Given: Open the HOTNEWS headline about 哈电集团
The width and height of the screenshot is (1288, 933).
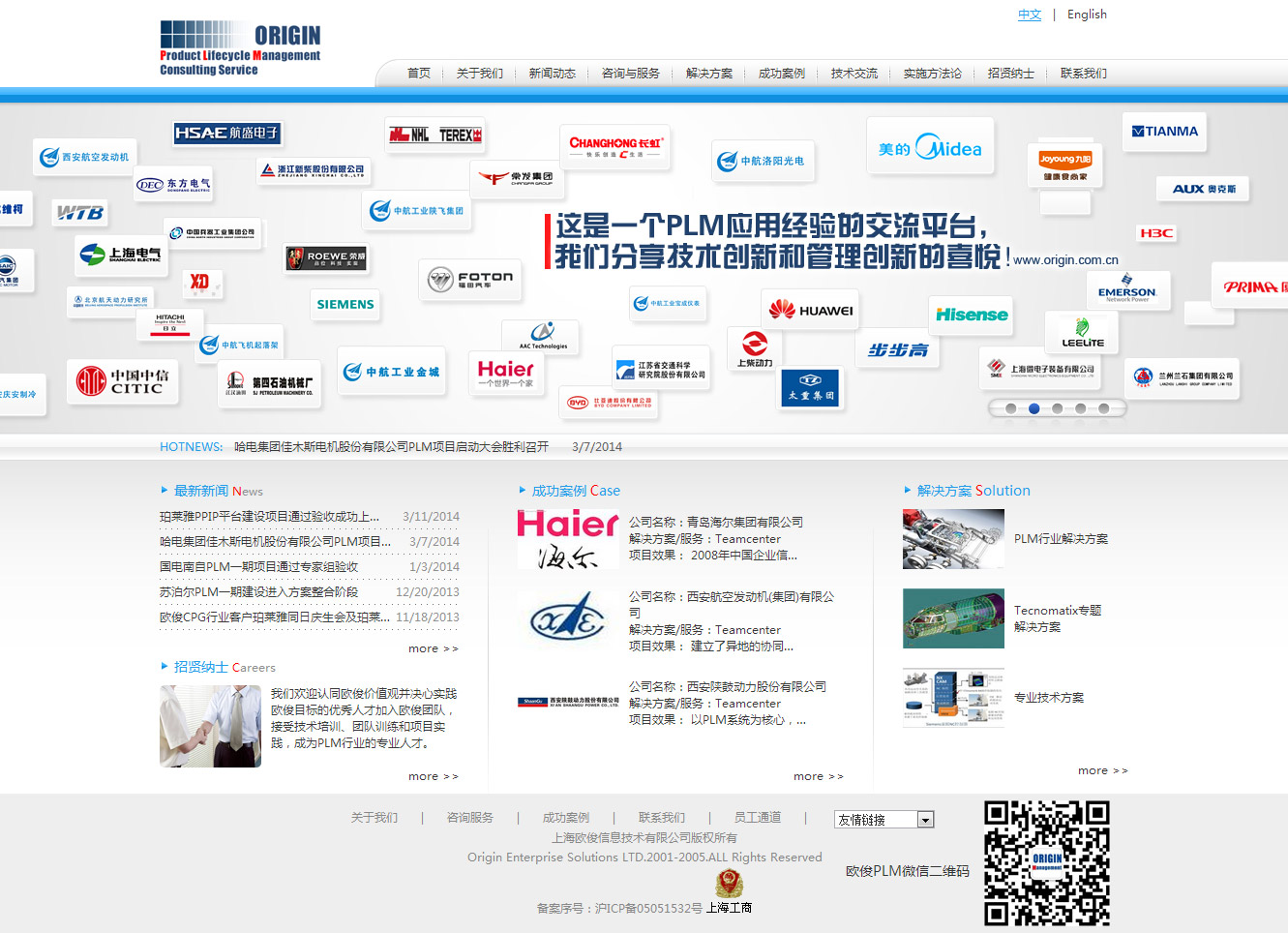Looking at the screenshot, I should (391, 447).
